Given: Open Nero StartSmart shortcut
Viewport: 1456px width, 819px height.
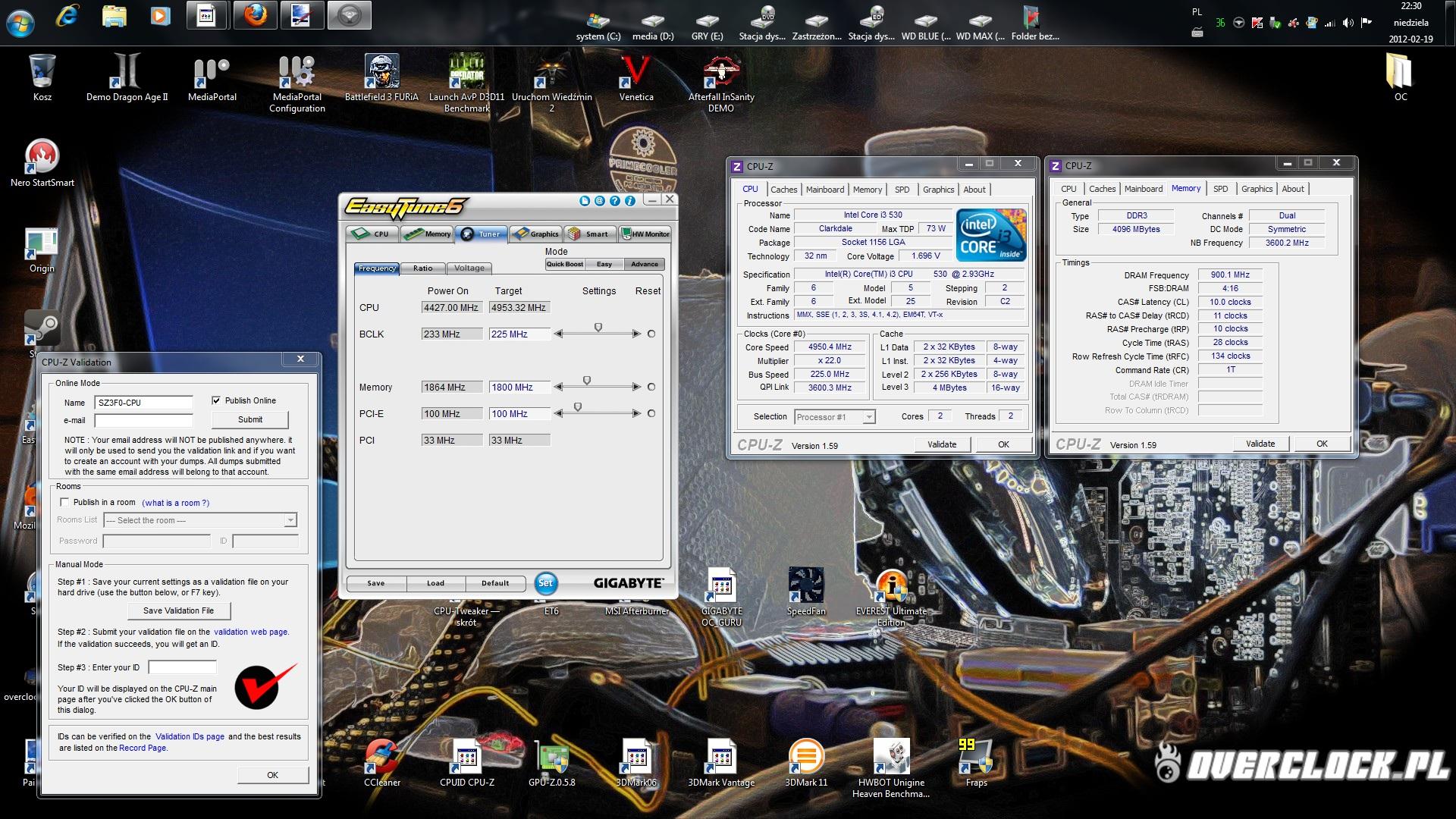Looking at the screenshot, I should 42,163.
